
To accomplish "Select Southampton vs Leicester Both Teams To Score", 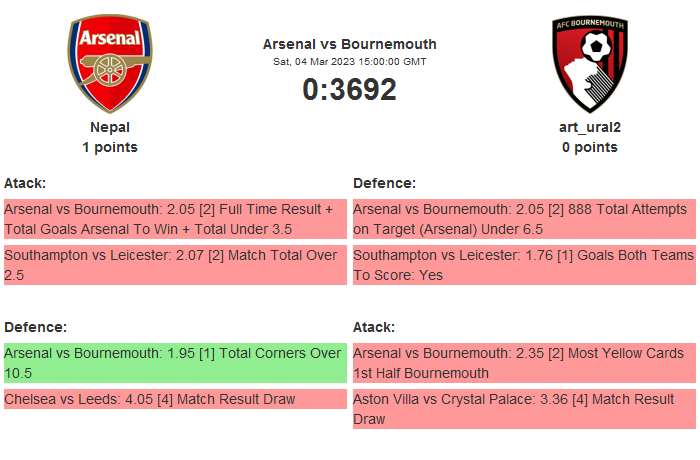I will pyautogui.click(x=524, y=265).
